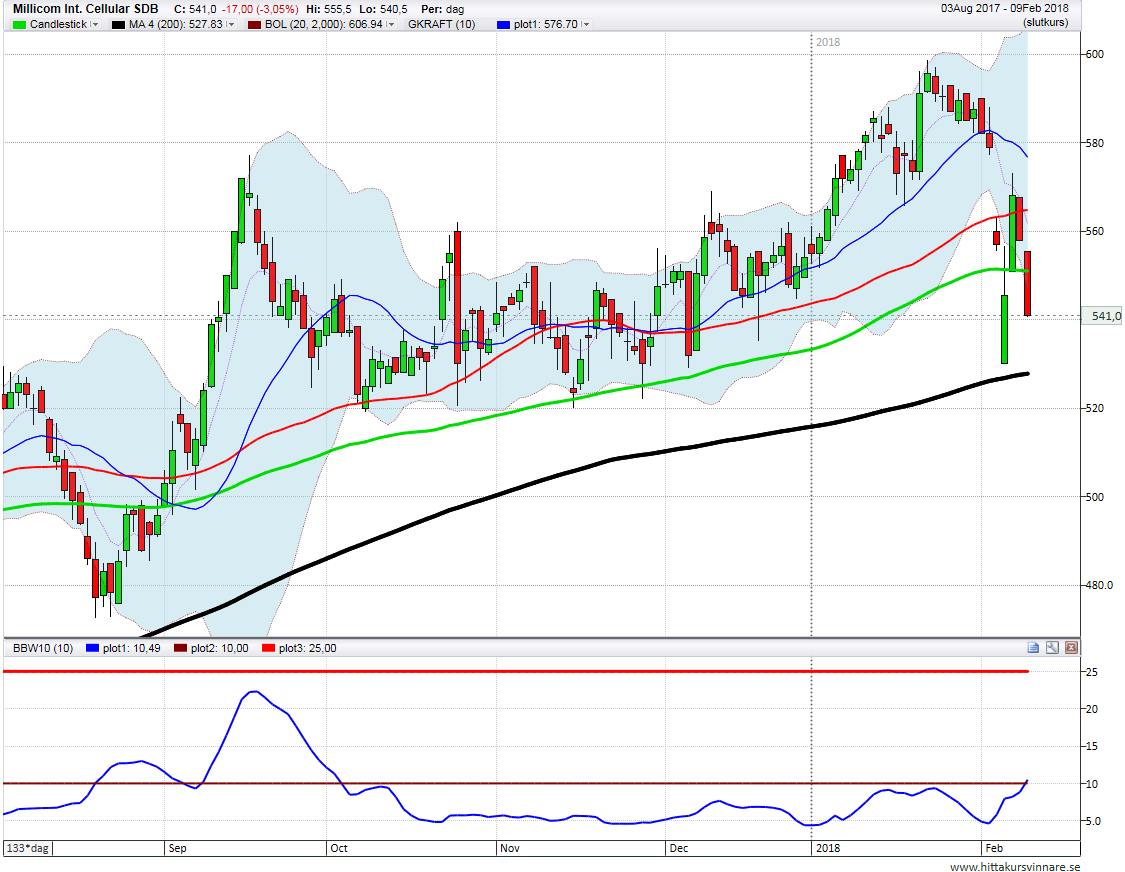
Task: Click the plot3: 25,00 label
Action: point(308,648)
